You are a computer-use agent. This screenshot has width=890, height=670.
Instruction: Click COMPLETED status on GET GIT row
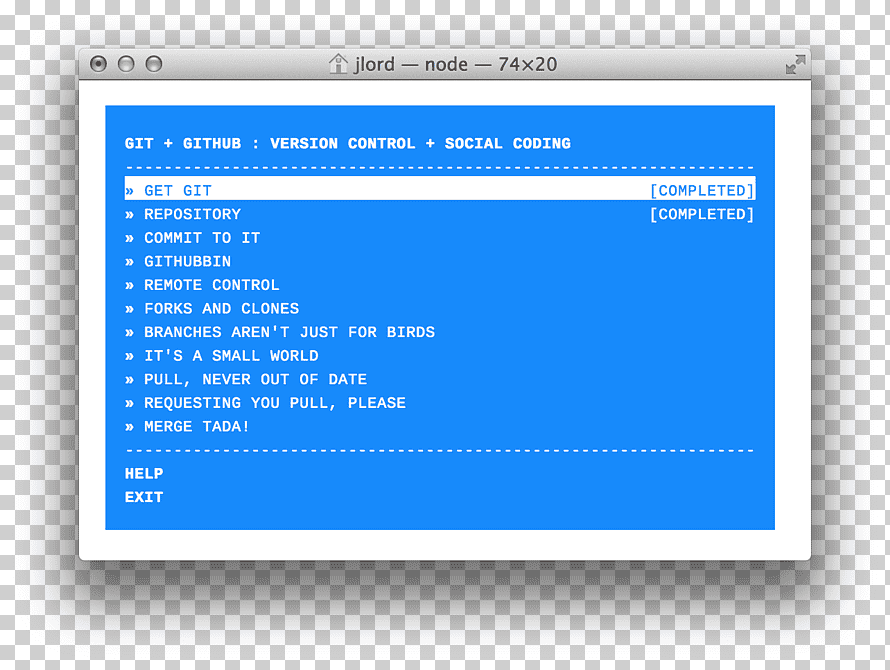[x=702, y=191]
